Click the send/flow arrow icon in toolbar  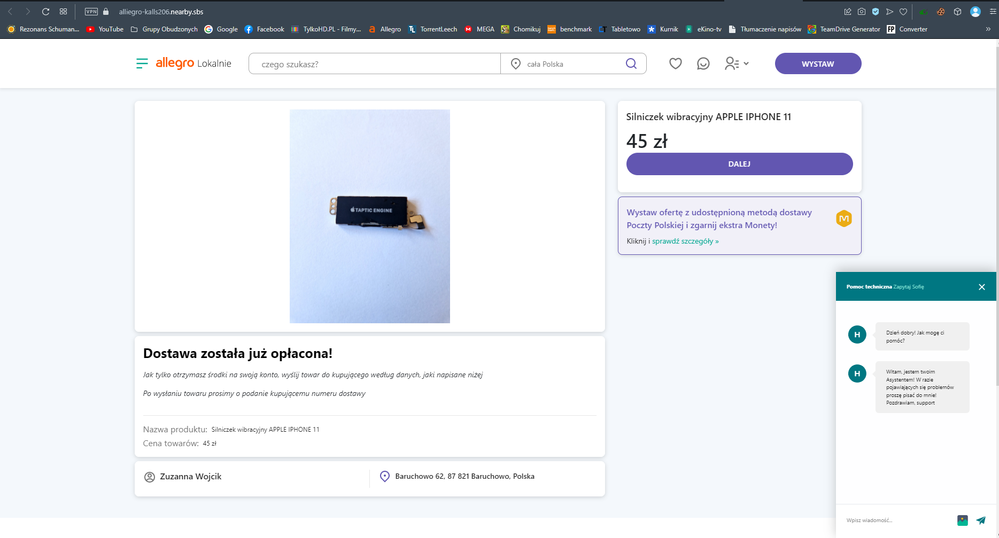pyautogui.click(x=889, y=11)
